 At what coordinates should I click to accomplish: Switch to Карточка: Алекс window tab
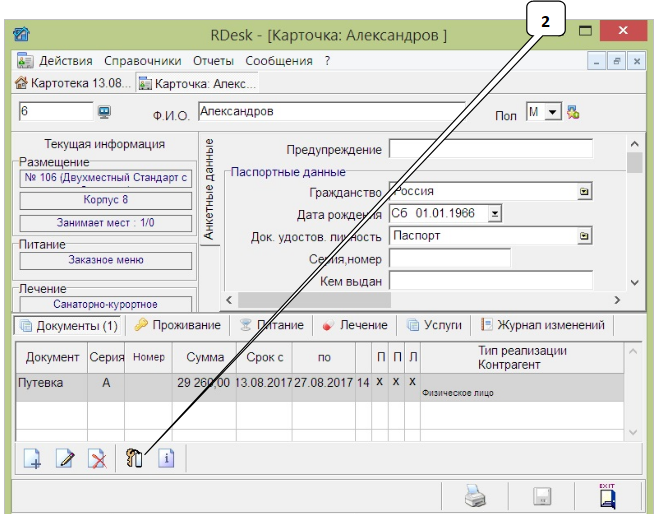click(x=197, y=83)
